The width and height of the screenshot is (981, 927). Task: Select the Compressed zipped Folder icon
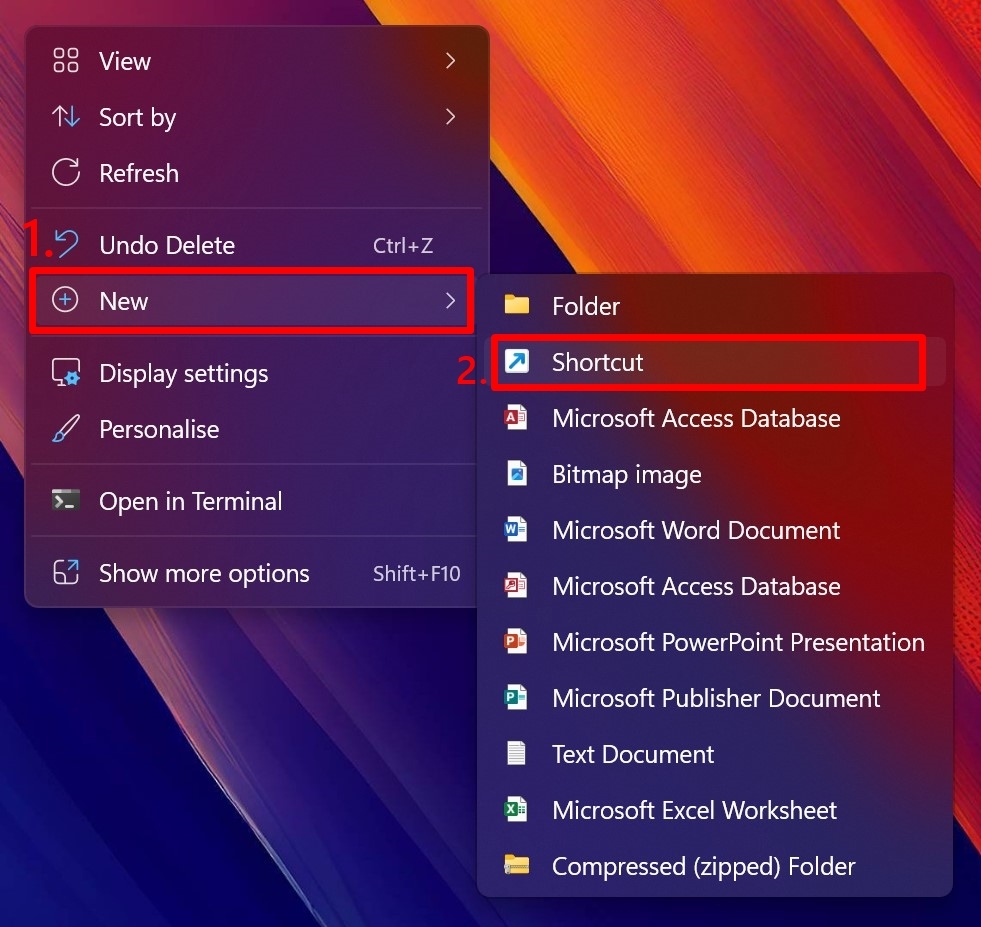click(x=516, y=866)
